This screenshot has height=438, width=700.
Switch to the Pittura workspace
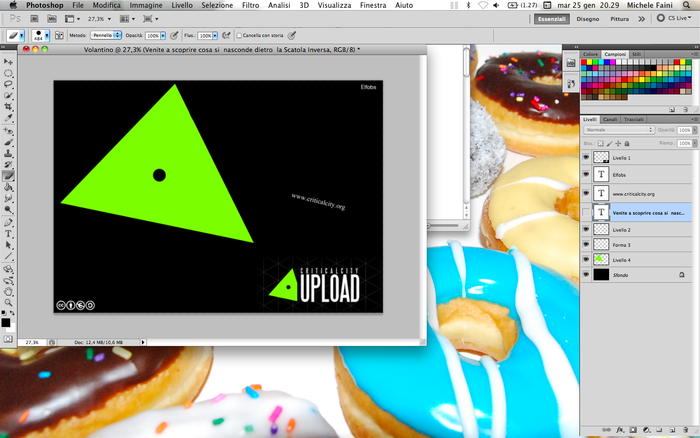pos(620,19)
